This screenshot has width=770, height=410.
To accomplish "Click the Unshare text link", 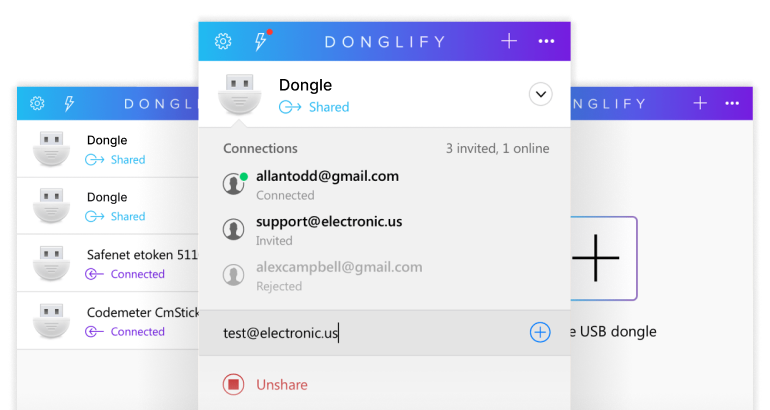I will coord(282,384).
